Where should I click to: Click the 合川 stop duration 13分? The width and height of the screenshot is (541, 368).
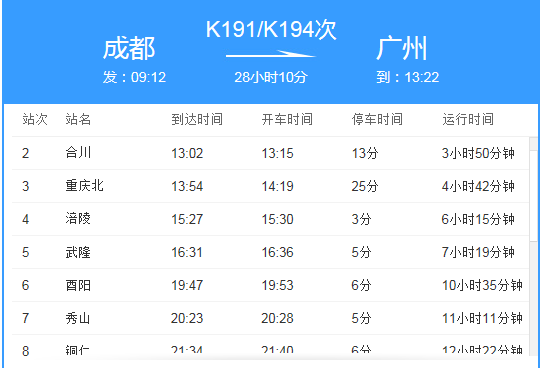click(x=365, y=153)
